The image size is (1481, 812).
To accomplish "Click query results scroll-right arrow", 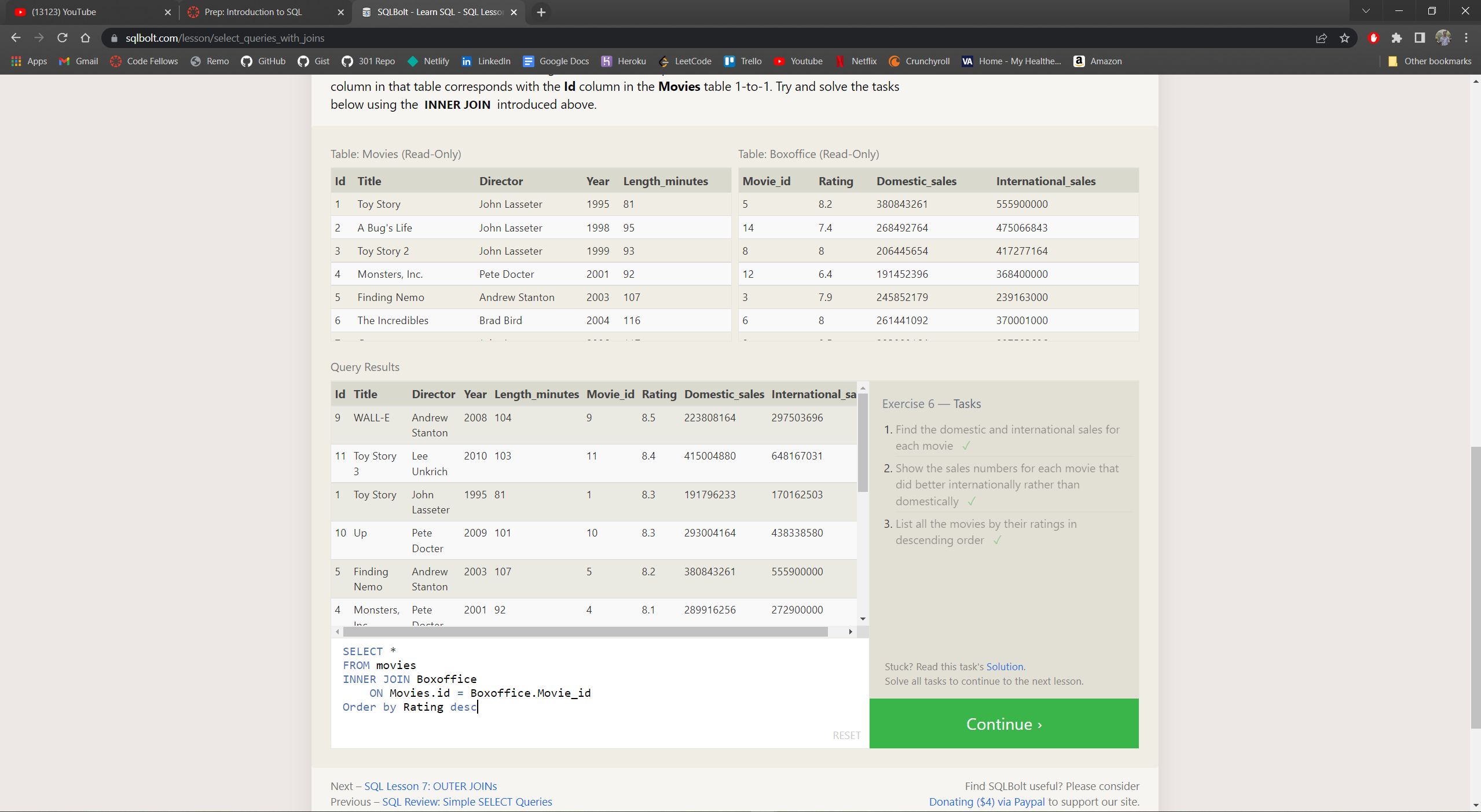I will coord(850,631).
